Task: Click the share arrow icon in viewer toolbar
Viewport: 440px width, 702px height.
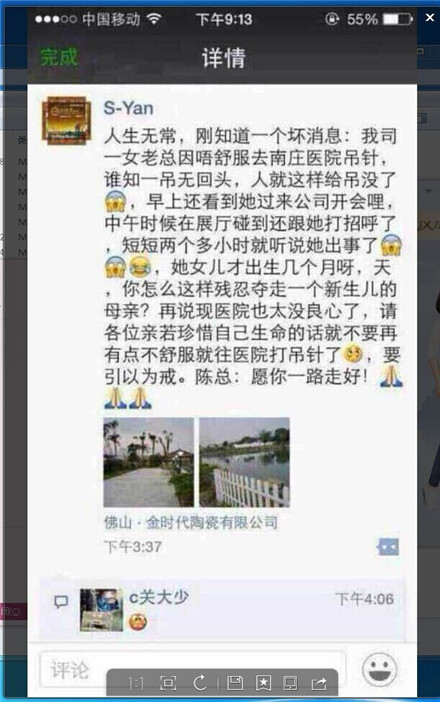Action: 319,683
